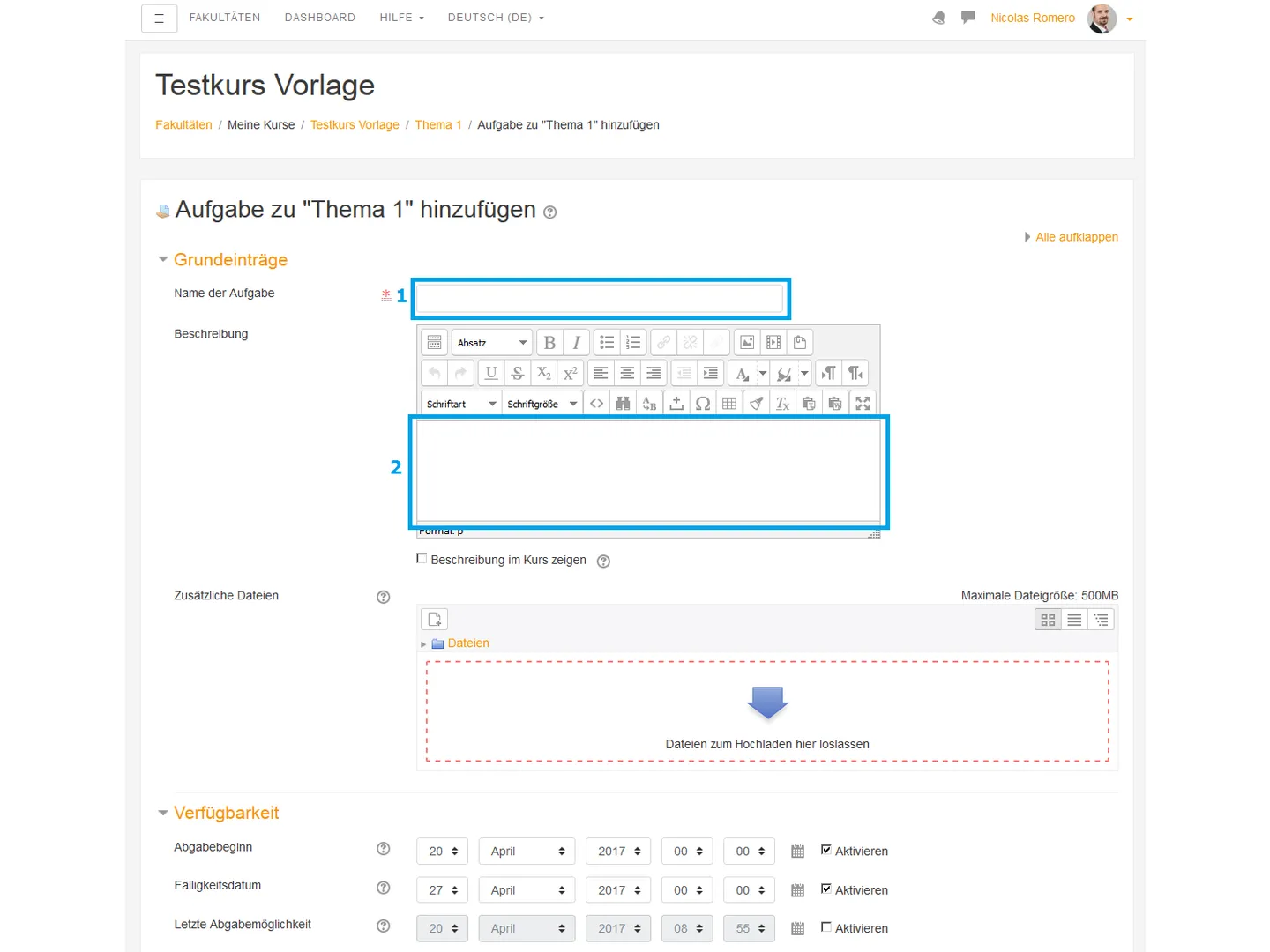
Task: Enable Beschreibung im Kurs zeigen checkbox
Action: [x=422, y=559]
